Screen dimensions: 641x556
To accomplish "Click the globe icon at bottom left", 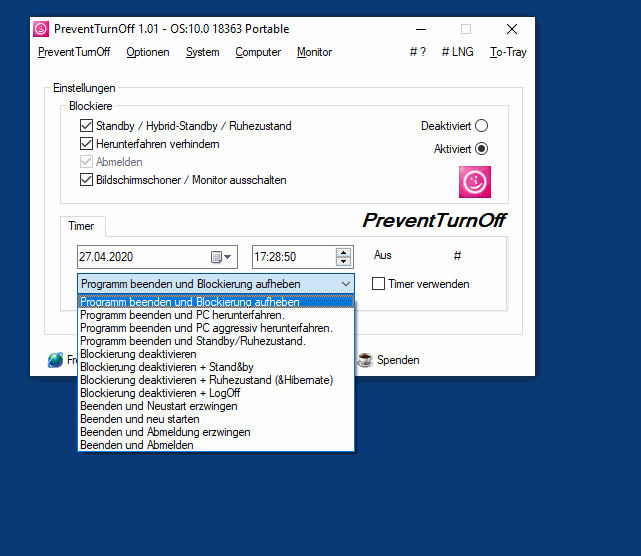I will pyautogui.click(x=55, y=360).
